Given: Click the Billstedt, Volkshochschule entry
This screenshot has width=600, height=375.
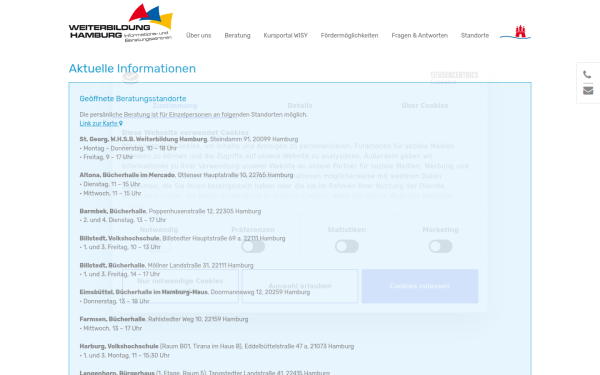Looking at the screenshot, I should click(182, 238).
